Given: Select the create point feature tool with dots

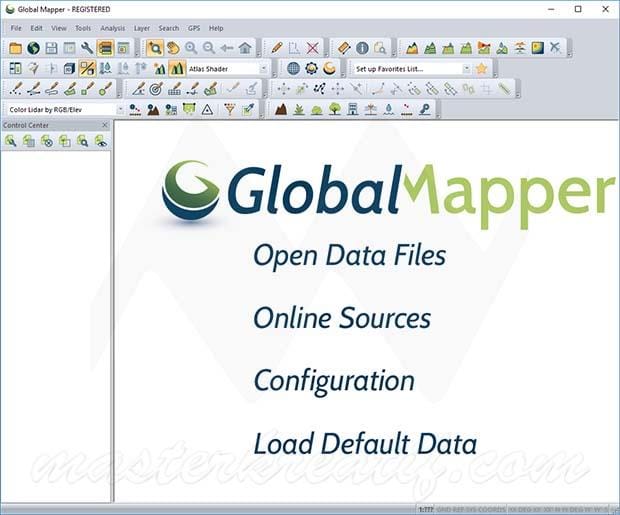Looking at the screenshot, I should (15, 89).
